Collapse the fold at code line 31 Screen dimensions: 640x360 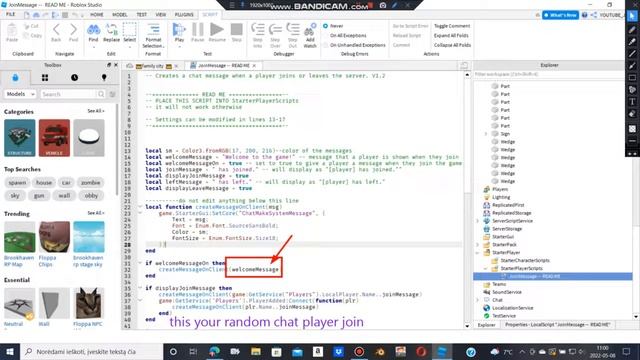[x=140, y=263]
